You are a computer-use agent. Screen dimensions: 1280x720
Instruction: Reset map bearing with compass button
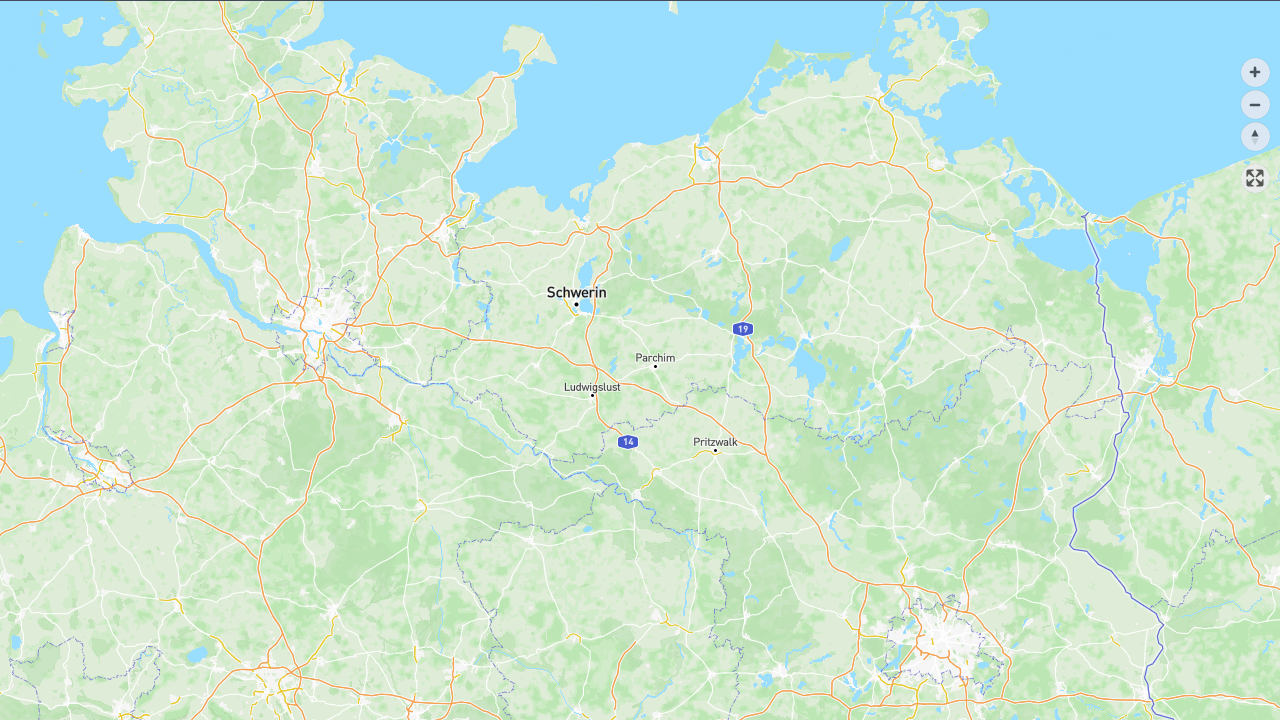click(1255, 137)
